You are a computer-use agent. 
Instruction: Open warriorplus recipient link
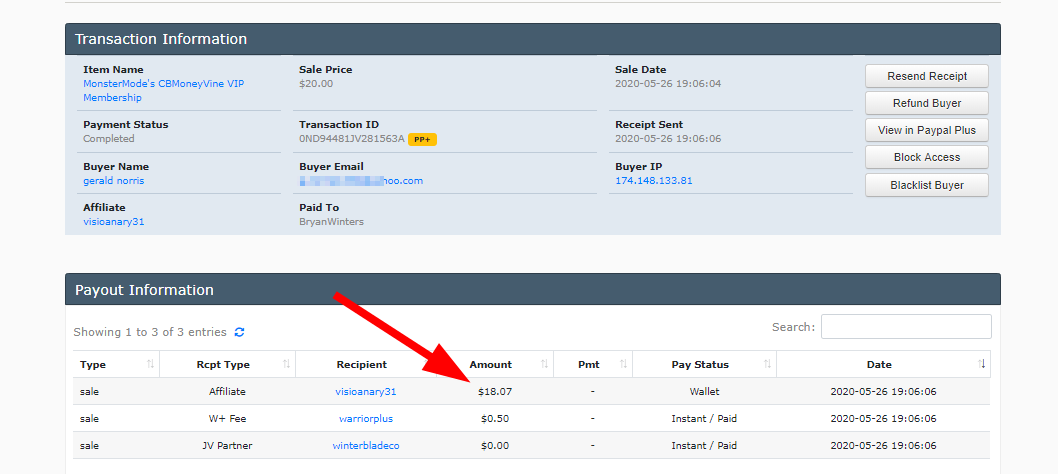pyautogui.click(x=365, y=419)
